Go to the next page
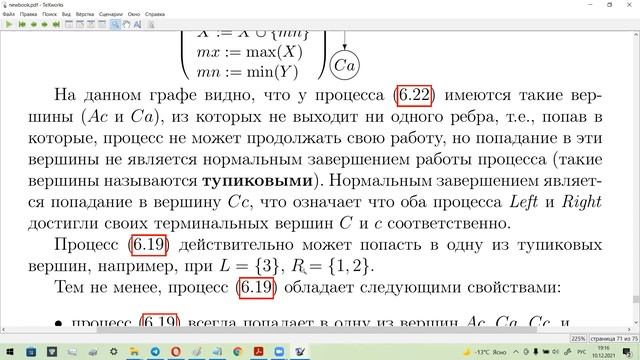640x360 pixels. point(44,24)
